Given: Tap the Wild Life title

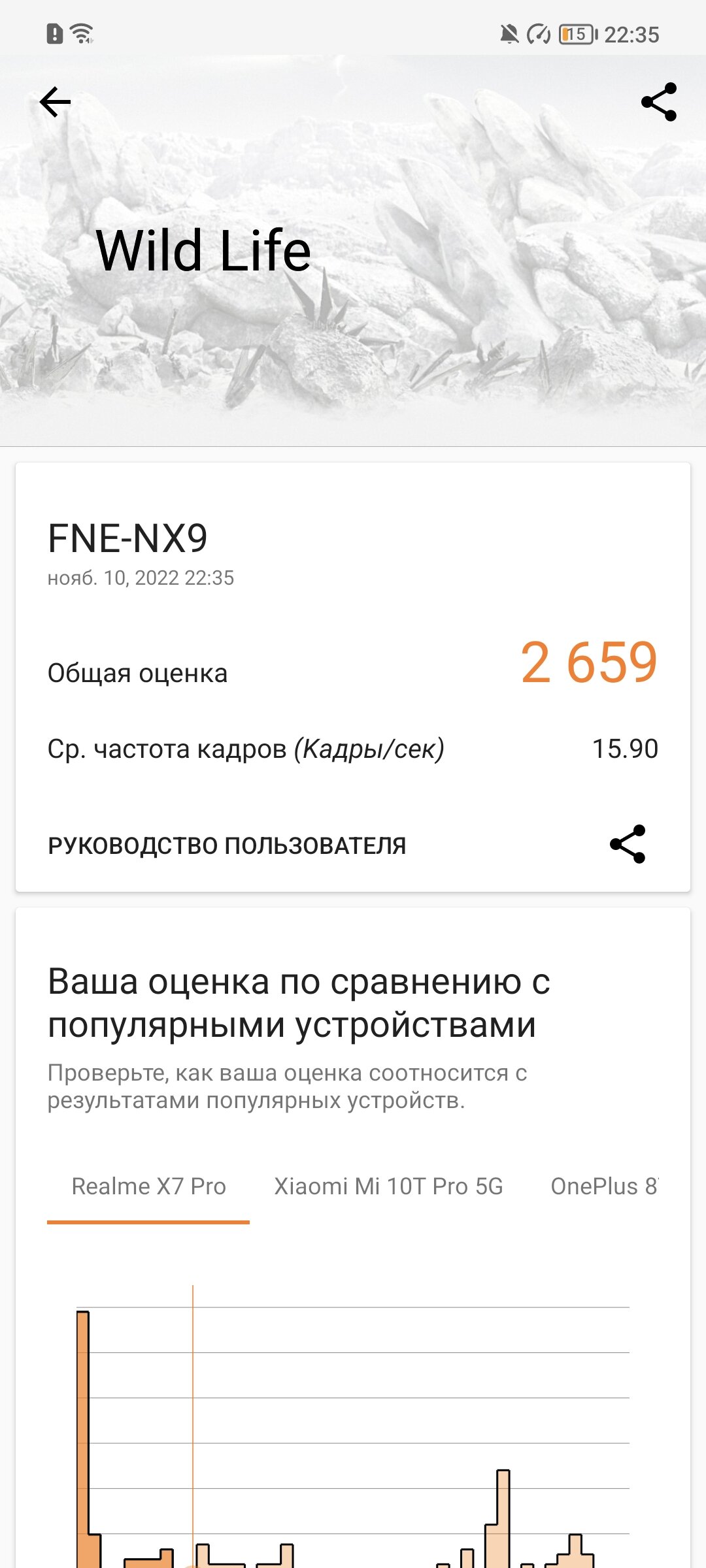Looking at the screenshot, I should pos(203,250).
